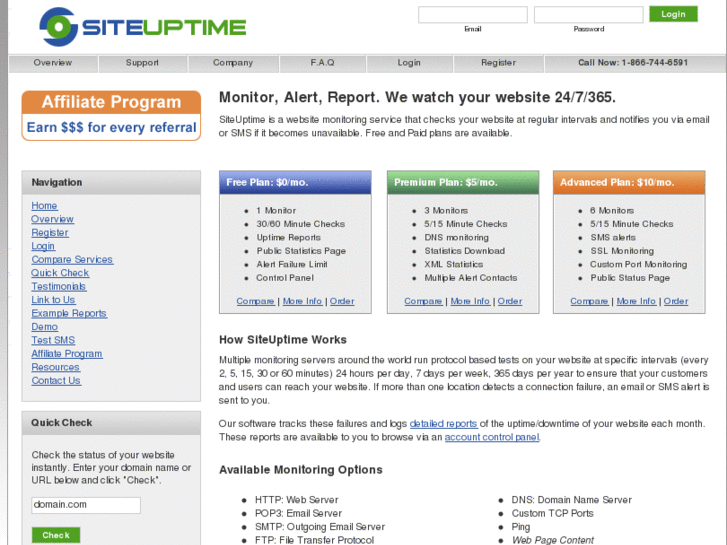Screen dimensions: 727x545
Task: Click the Free Plan: $0/mo. header
Action: pyautogui.click(x=295, y=182)
